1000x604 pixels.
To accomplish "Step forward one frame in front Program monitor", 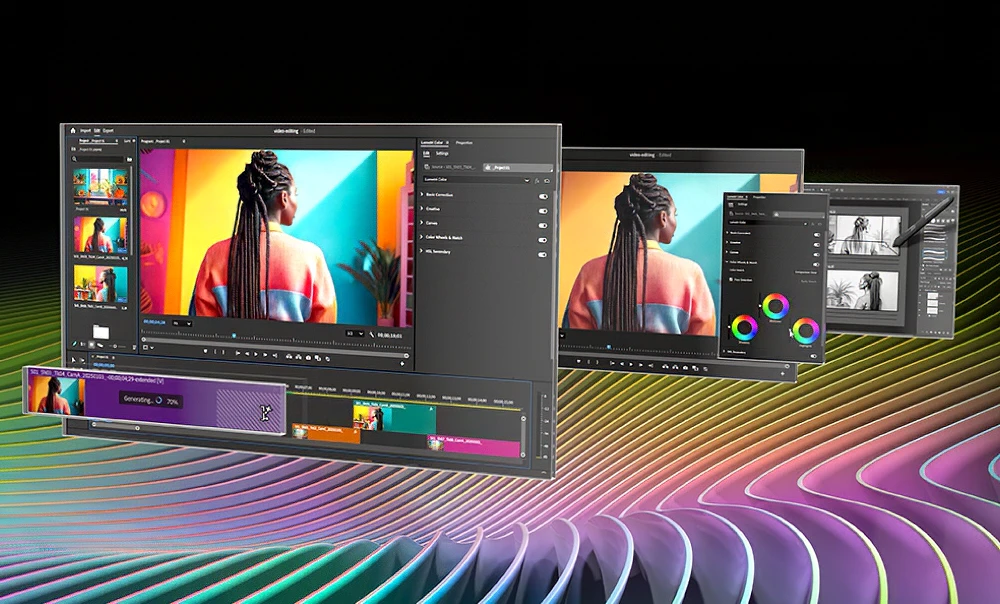I will pyautogui.click(x=265, y=355).
